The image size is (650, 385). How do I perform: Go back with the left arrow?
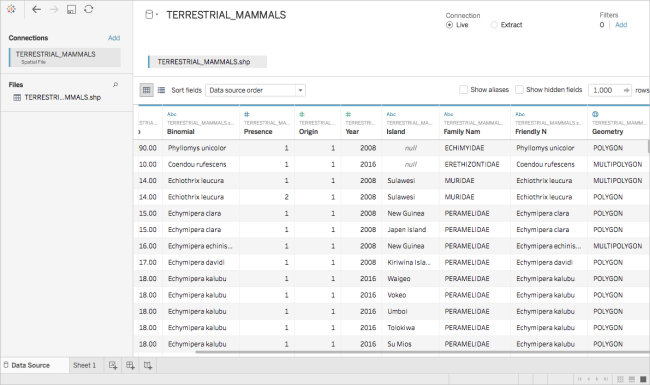click(x=36, y=9)
